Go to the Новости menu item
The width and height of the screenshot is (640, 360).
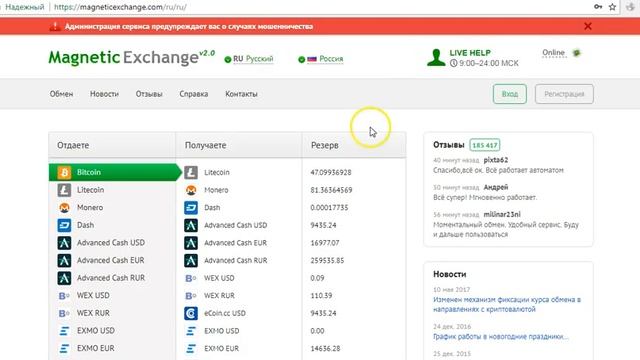(x=104, y=94)
